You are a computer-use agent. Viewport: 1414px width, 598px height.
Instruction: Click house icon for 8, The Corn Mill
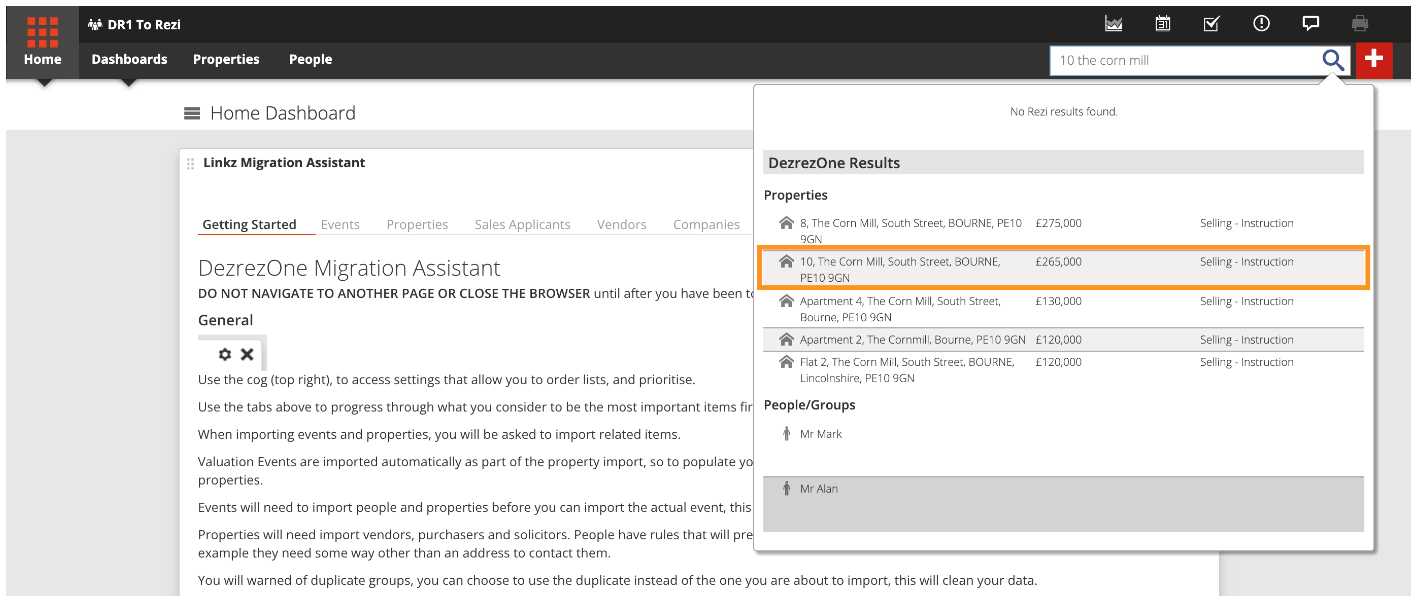[x=786, y=224]
